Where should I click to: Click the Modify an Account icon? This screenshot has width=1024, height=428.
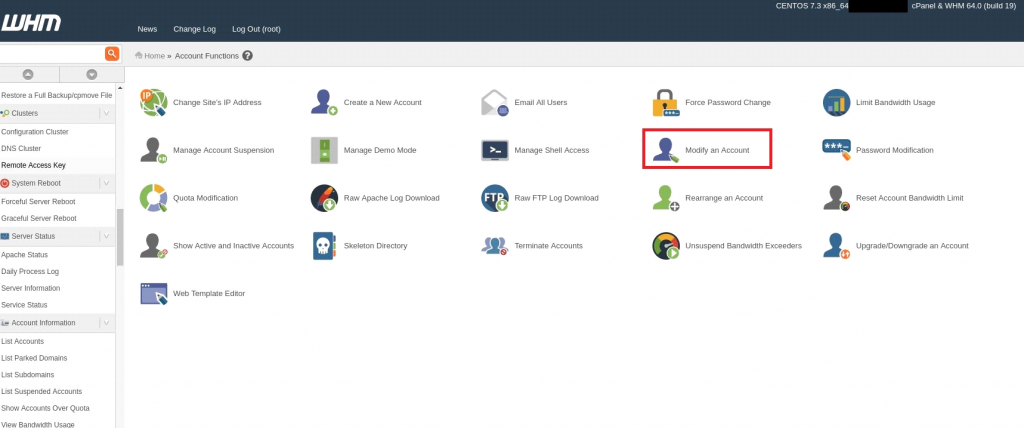coord(662,150)
